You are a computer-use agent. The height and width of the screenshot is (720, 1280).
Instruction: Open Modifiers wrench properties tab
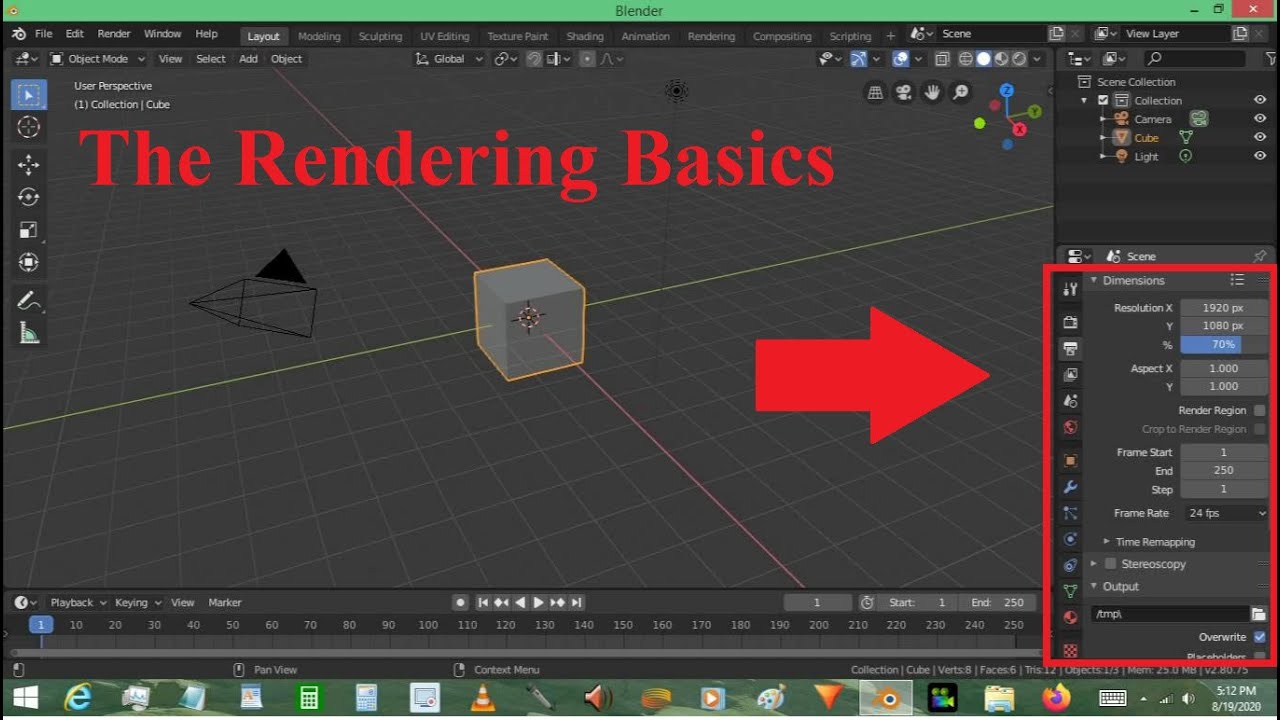pyautogui.click(x=1070, y=487)
